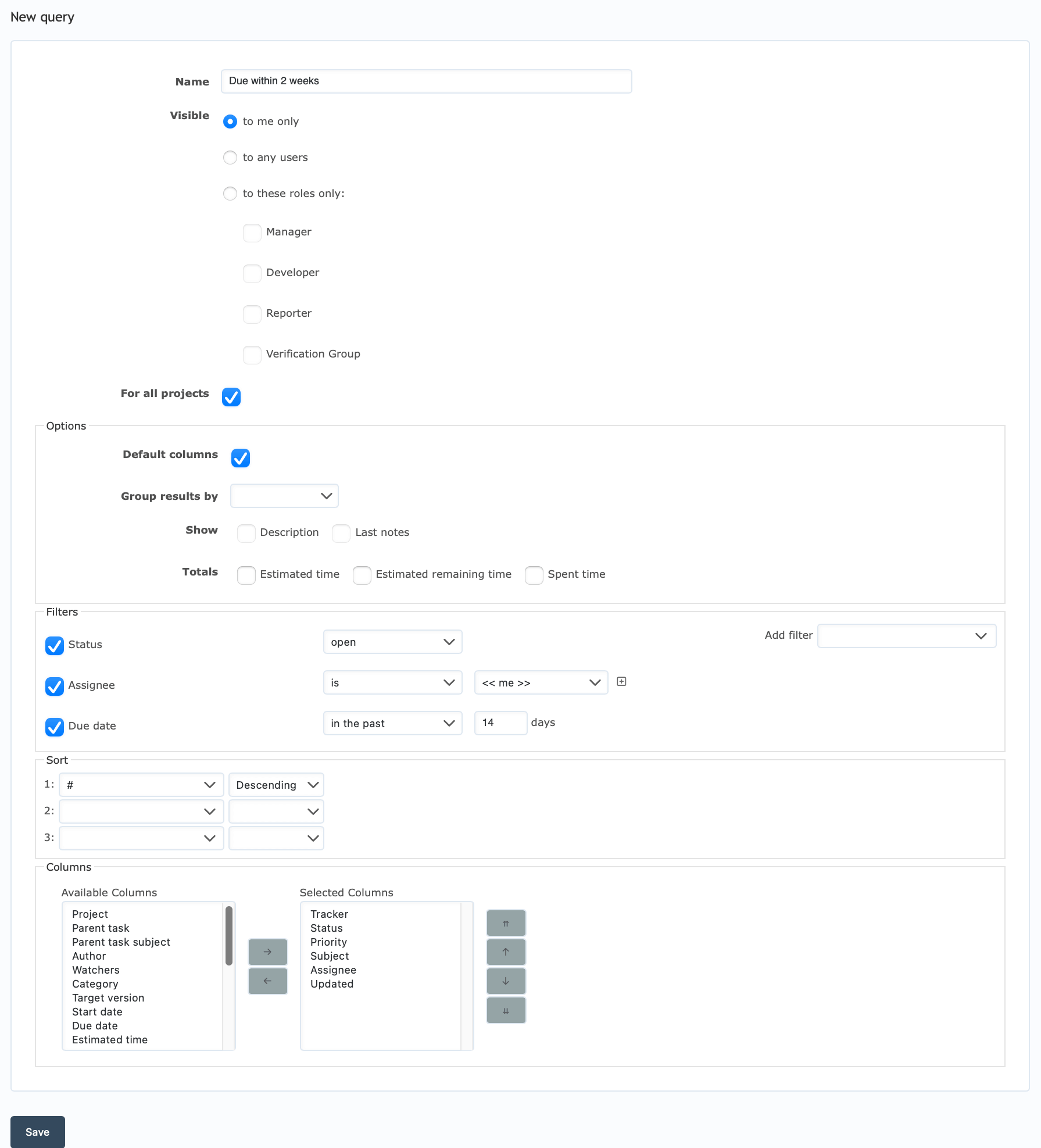This screenshot has height=1148, width=1041.
Task: Enable the Spent time totals checkbox
Action: pos(534,575)
